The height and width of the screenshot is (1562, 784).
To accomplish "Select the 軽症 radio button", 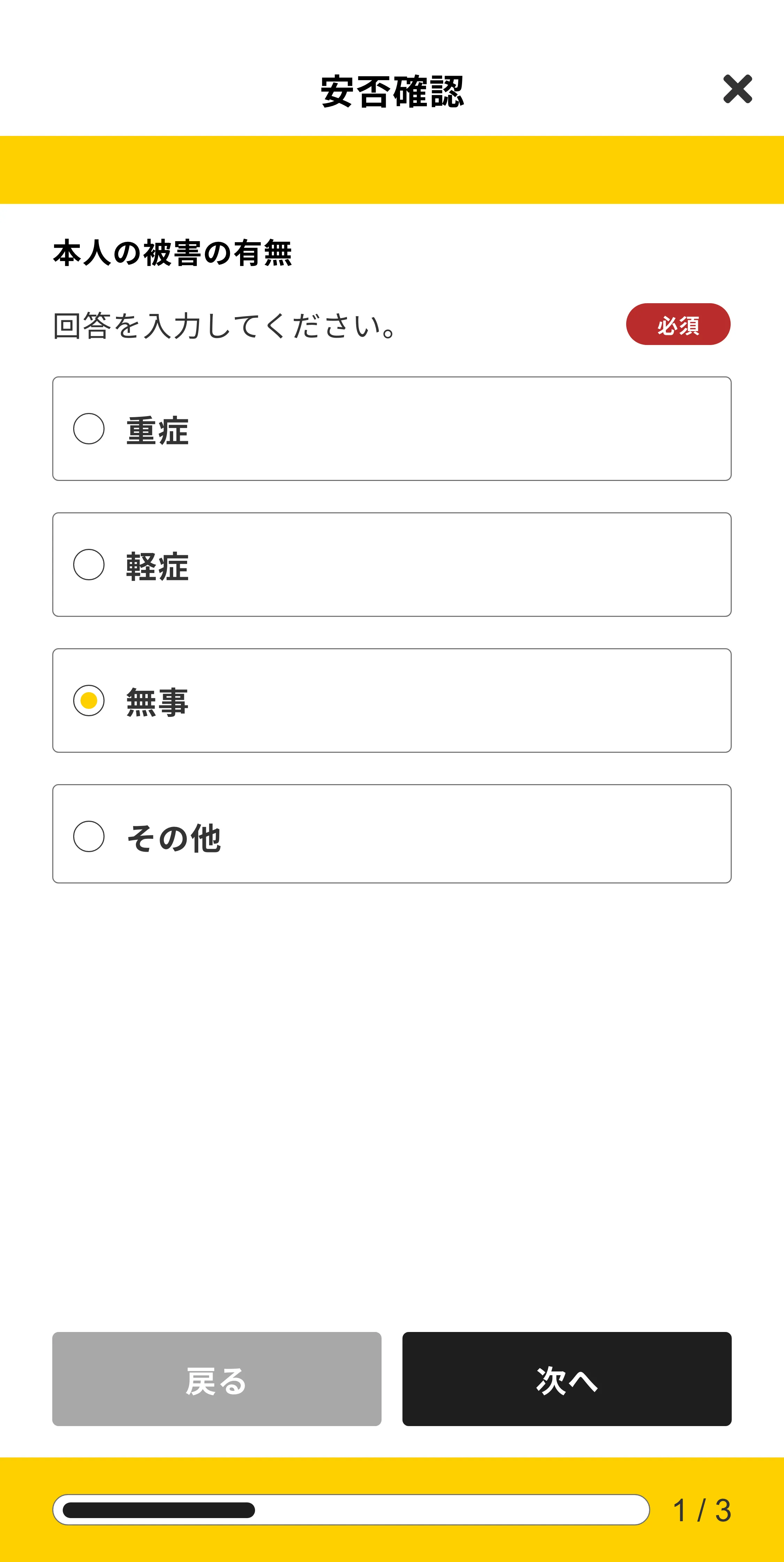I will click(89, 565).
